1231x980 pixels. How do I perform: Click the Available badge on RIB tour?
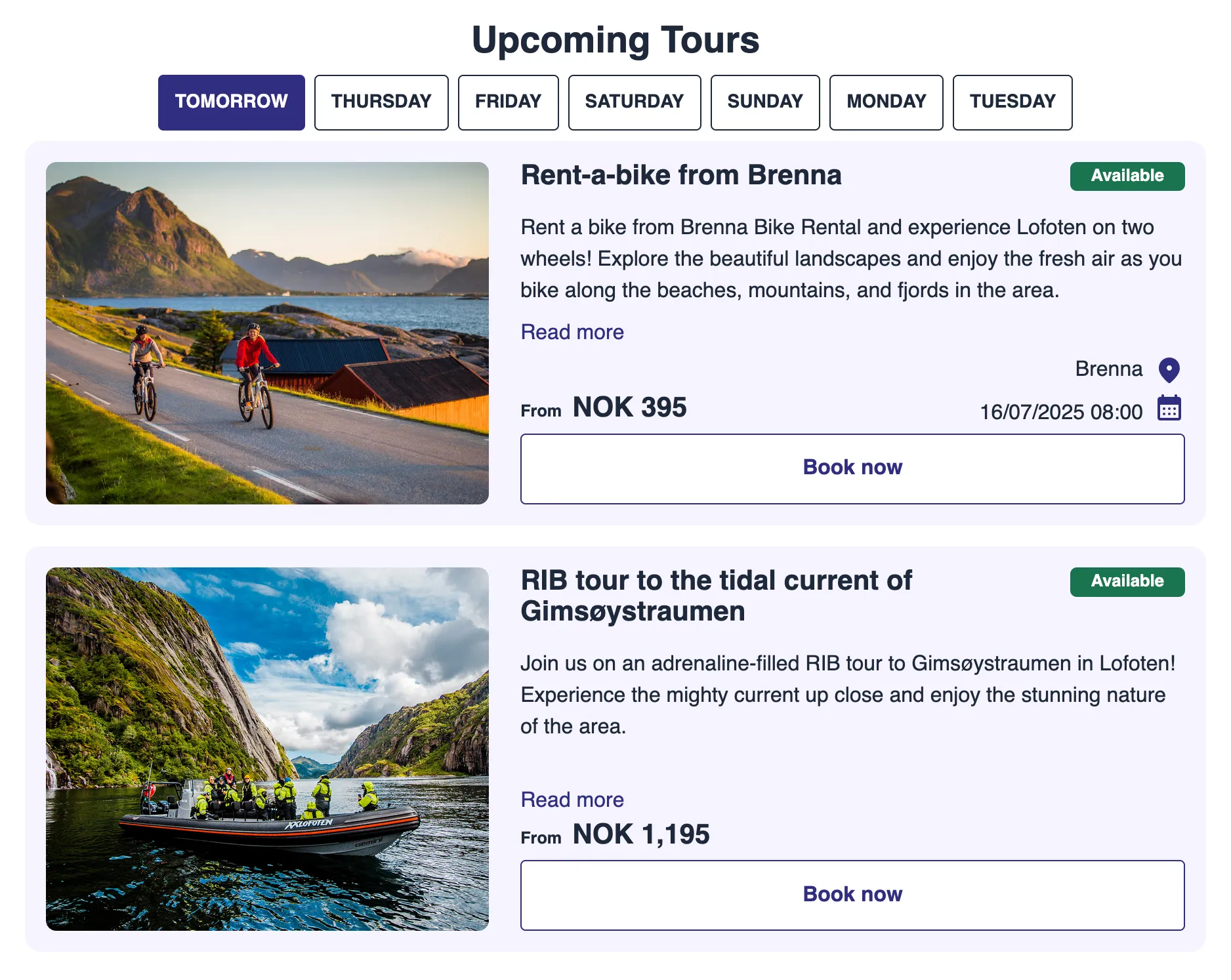click(x=1127, y=582)
